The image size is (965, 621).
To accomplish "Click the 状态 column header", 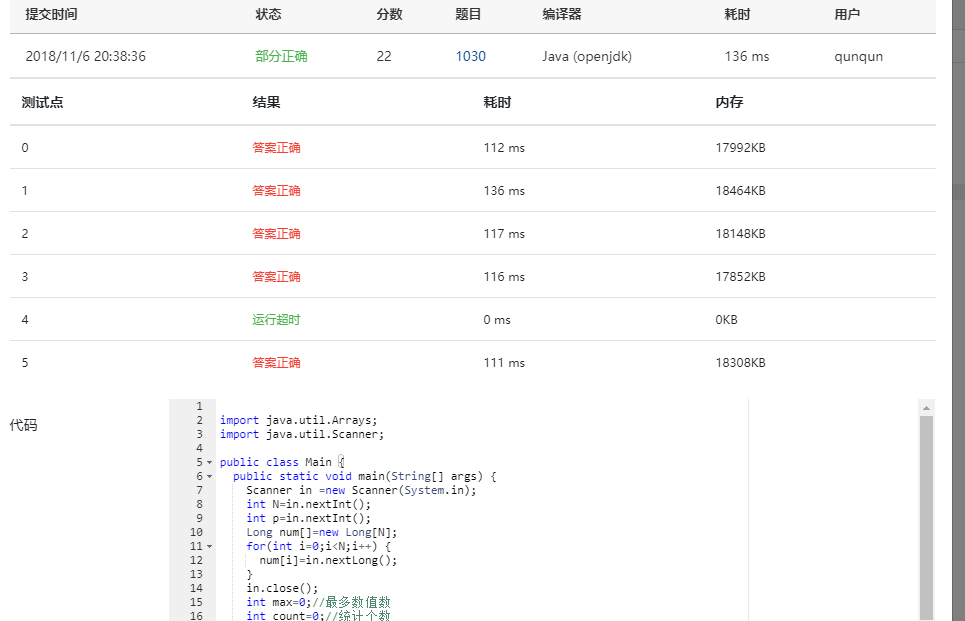I will tap(268, 14).
